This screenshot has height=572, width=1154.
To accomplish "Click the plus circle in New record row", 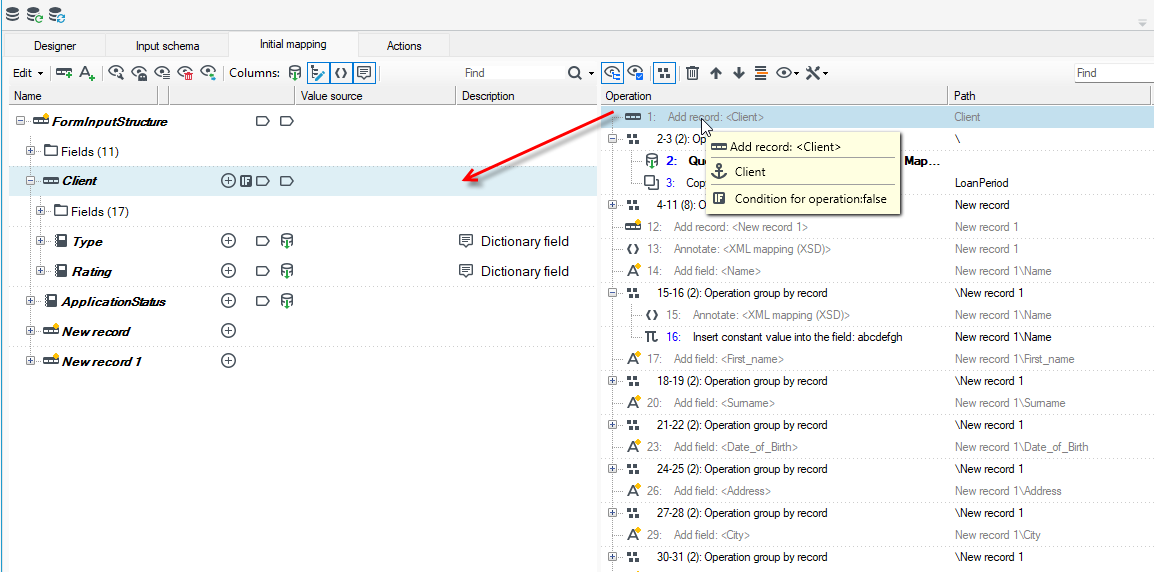I will click(228, 331).
